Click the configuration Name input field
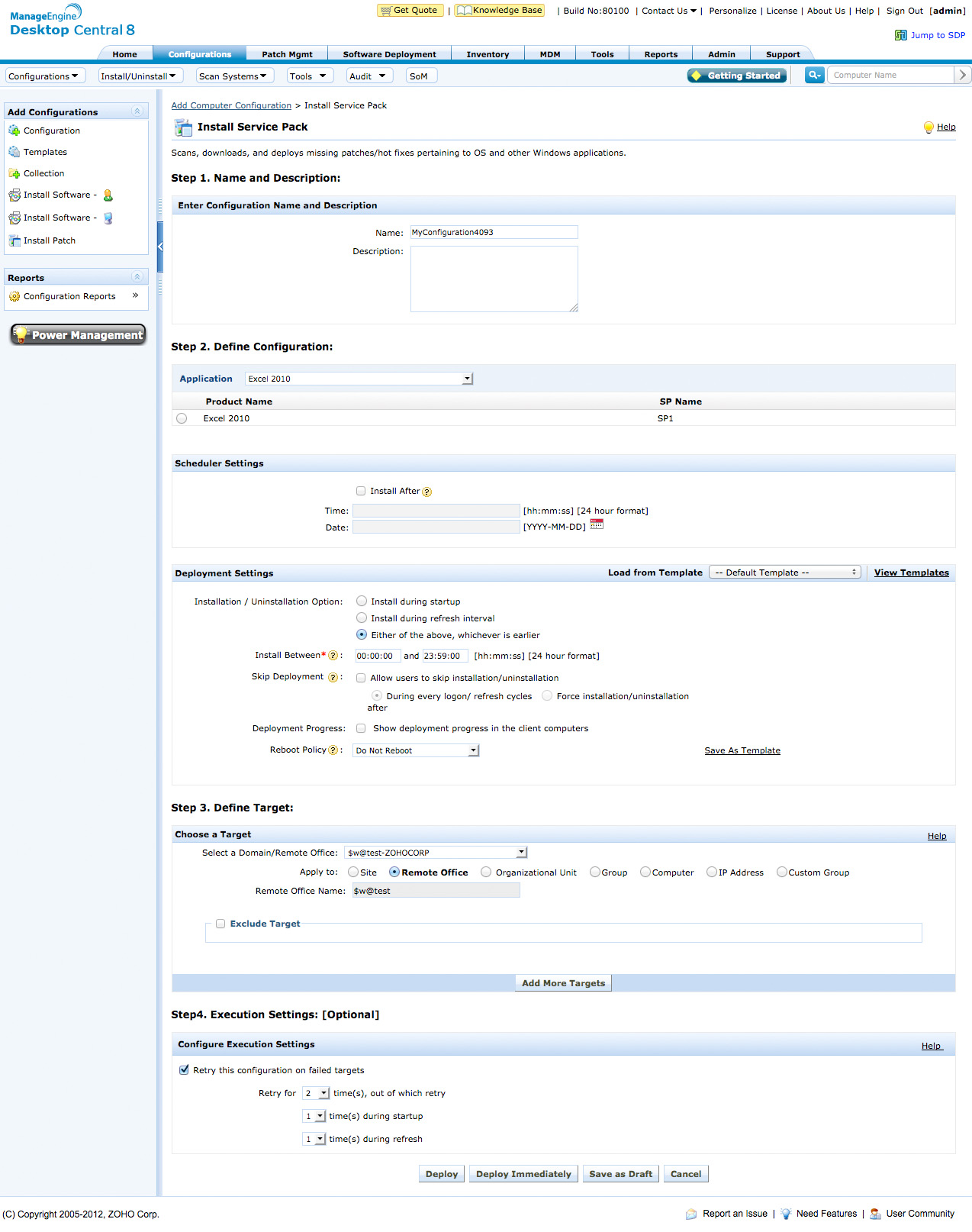 [494, 232]
